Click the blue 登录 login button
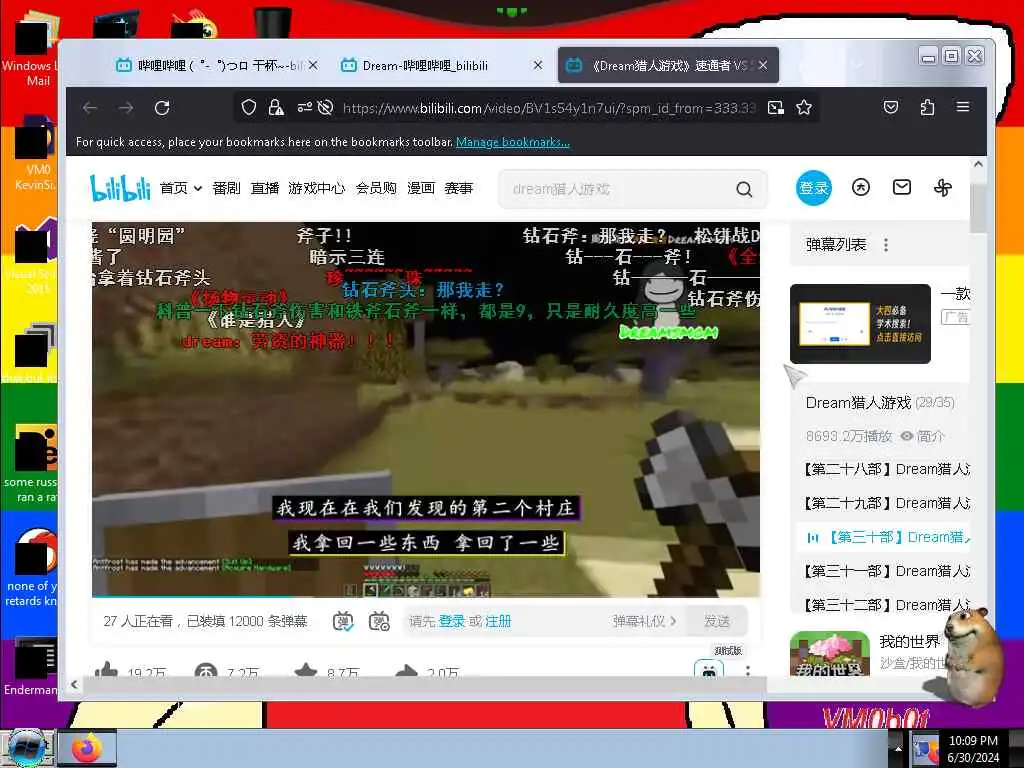 [814, 188]
